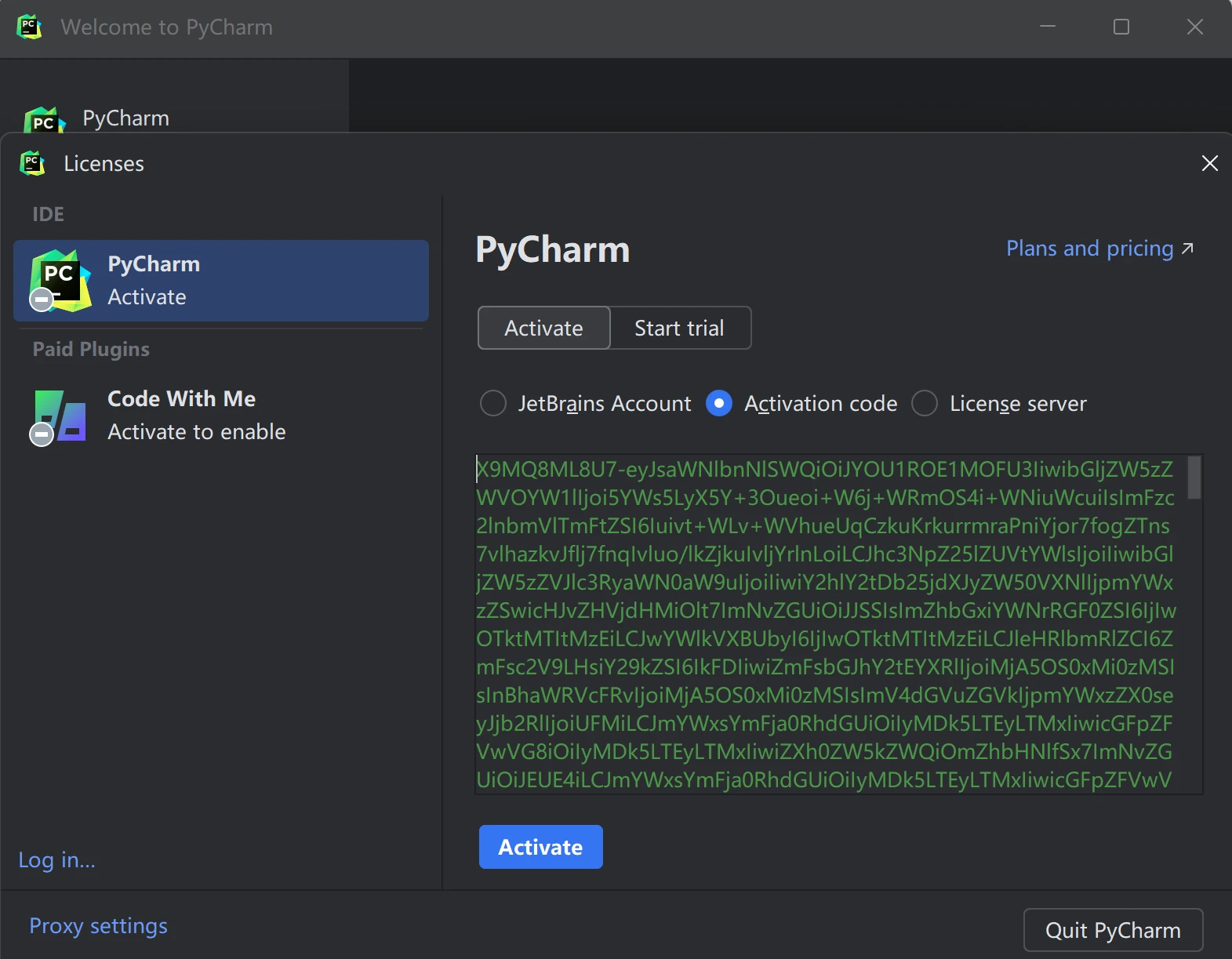1232x959 pixels.
Task: Switch to the Activate tab
Action: [x=543, y=328]
